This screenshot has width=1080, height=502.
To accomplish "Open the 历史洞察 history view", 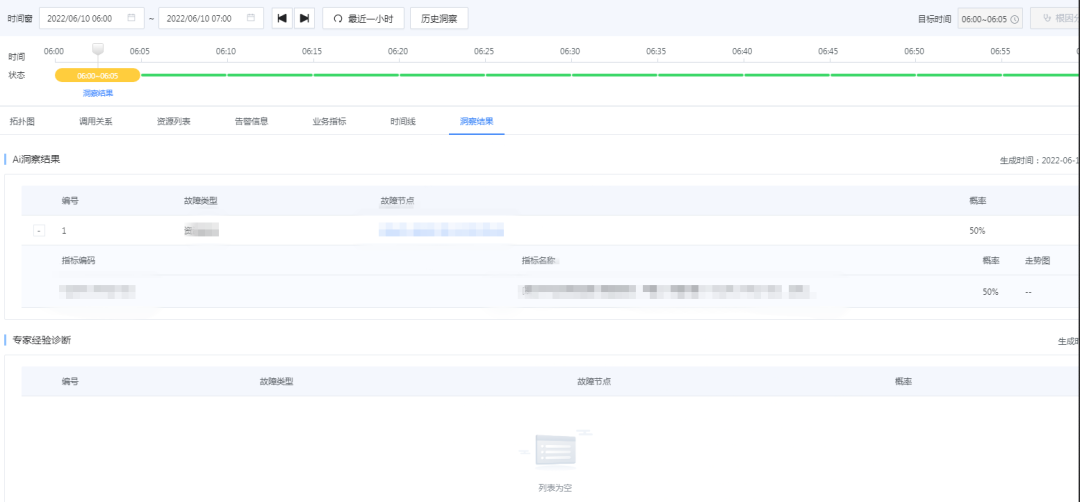I will (438, 18).
